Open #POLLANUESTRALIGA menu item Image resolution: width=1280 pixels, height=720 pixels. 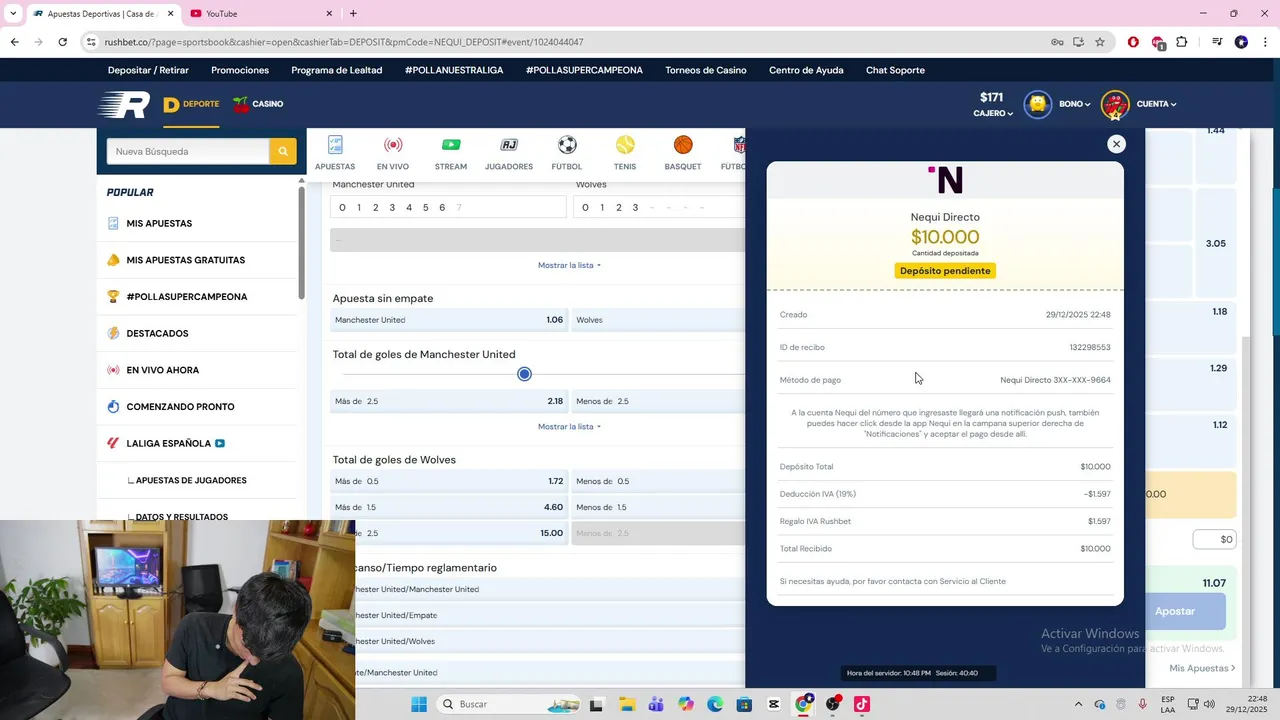pos(454,70)
